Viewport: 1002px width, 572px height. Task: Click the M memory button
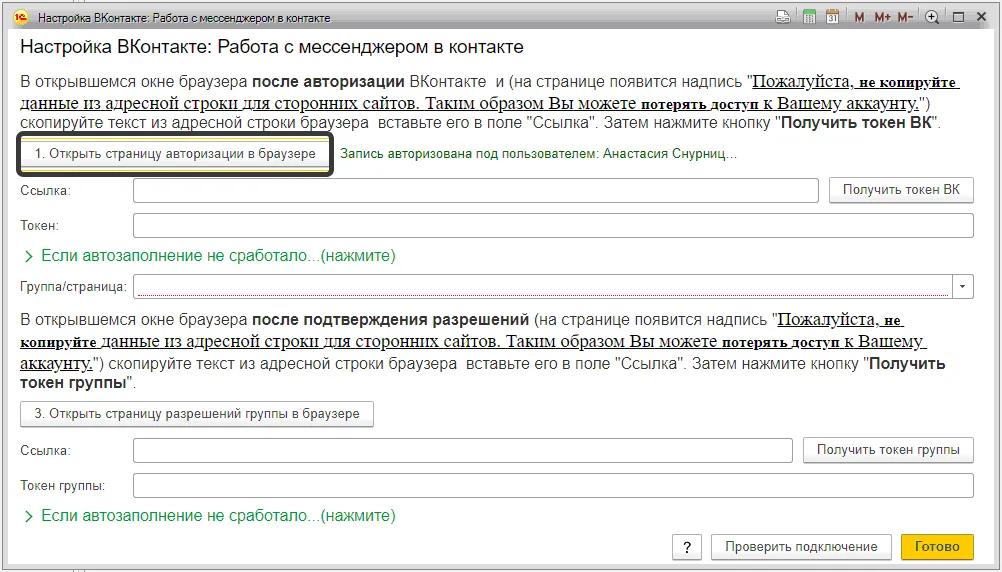click(x=859, y=18)
